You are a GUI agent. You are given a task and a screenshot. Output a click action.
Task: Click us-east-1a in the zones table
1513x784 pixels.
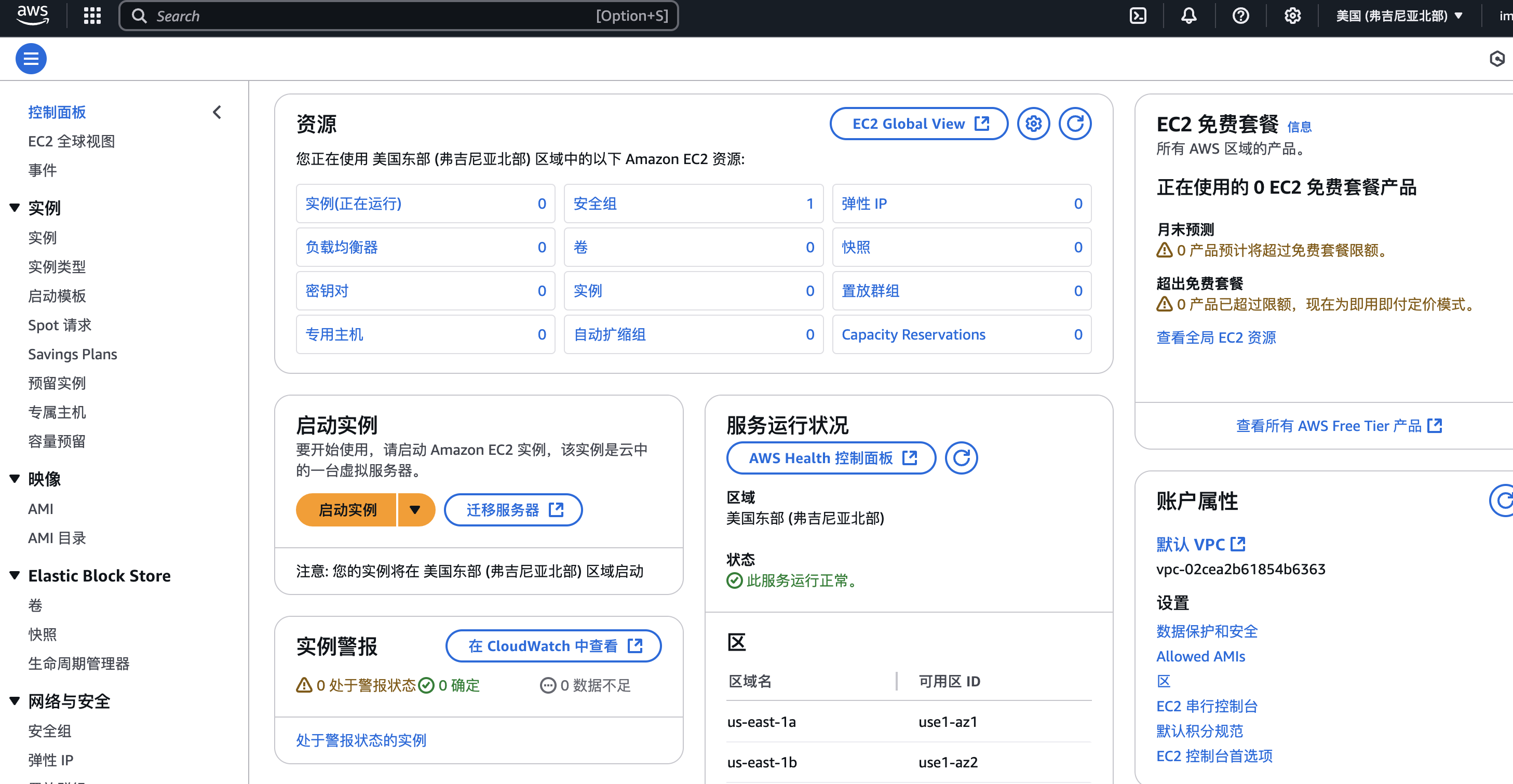[761, 722]
